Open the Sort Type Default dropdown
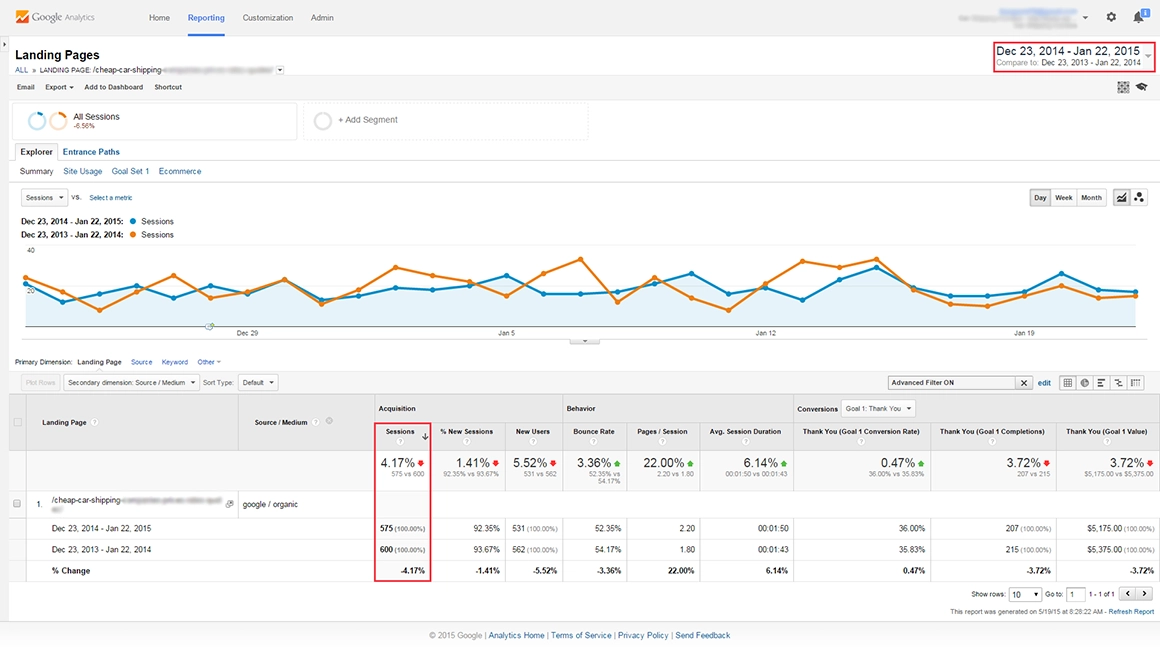The image size is (1160, 650). (258, 382)
